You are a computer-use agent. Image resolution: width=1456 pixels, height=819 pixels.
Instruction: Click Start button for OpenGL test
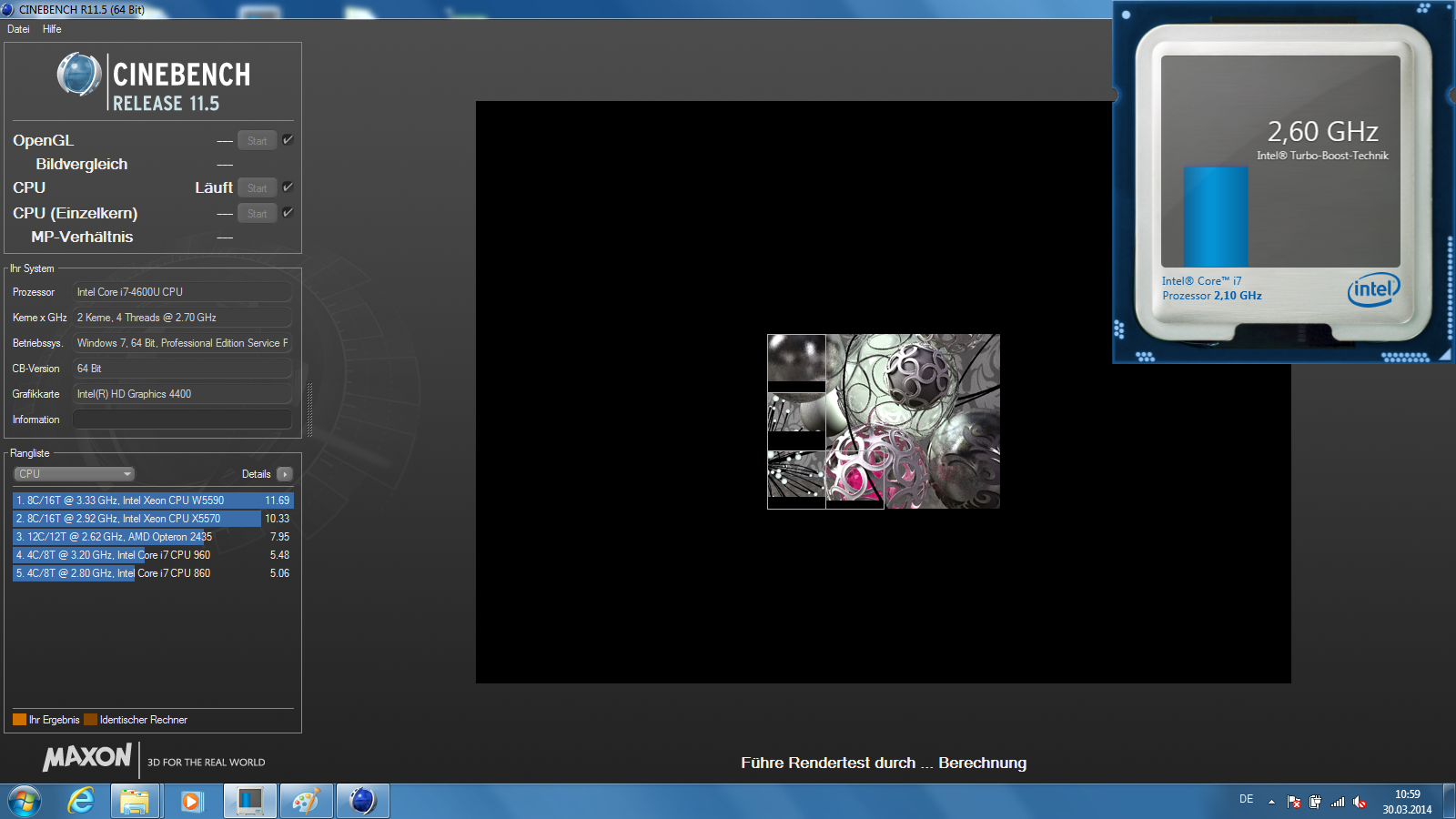click(257, 140)
